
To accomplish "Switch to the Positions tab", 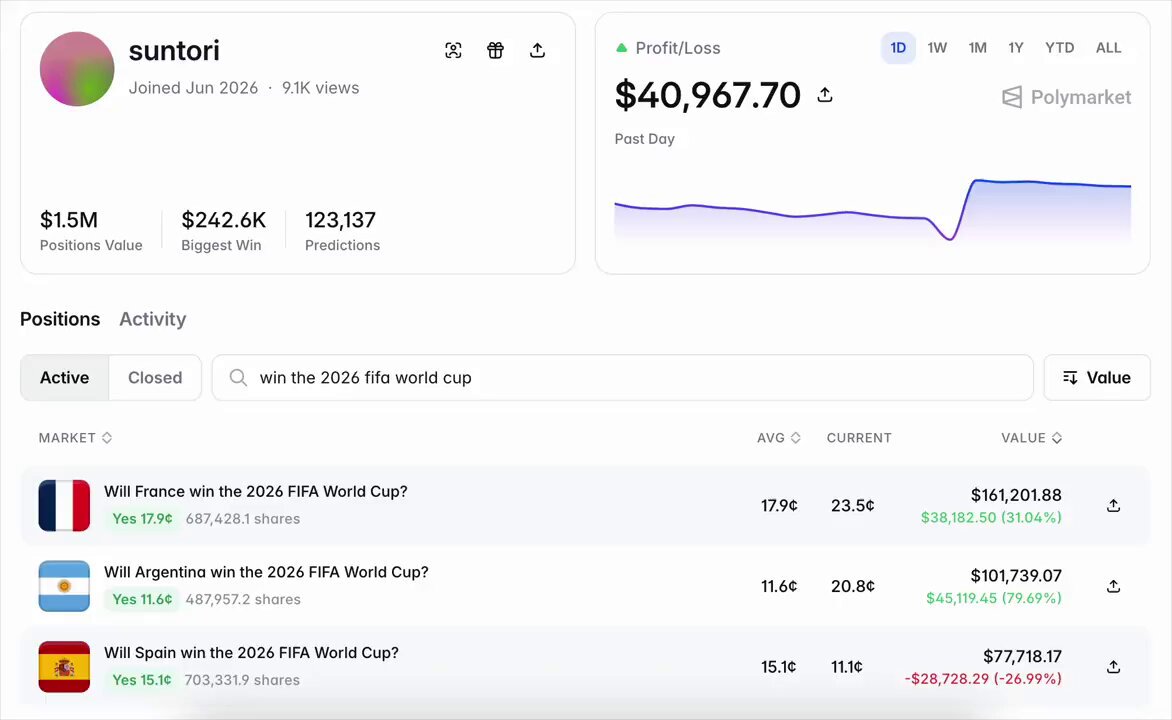I will pyautogui.click(x=60, y=319).
